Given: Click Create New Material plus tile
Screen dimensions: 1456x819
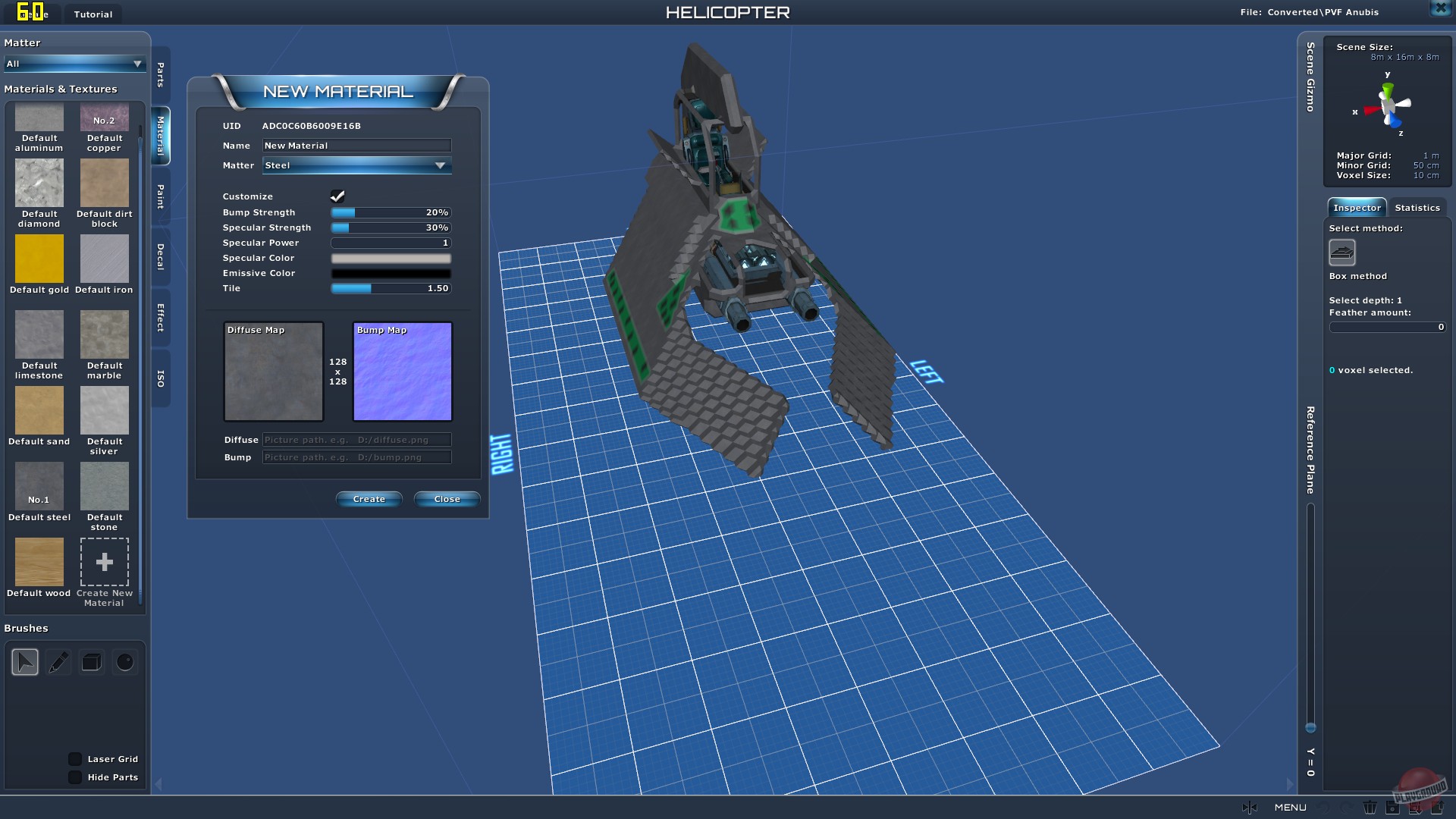Looking at the screenshot, I should 105,562.
